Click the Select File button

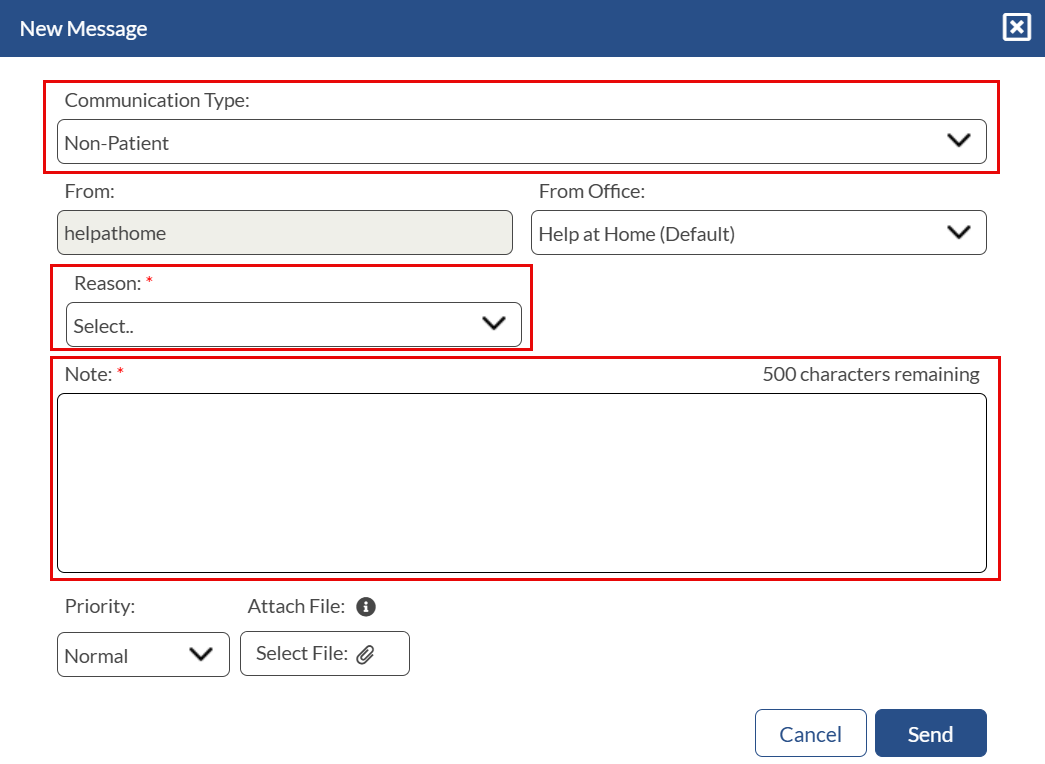(324, 653)
